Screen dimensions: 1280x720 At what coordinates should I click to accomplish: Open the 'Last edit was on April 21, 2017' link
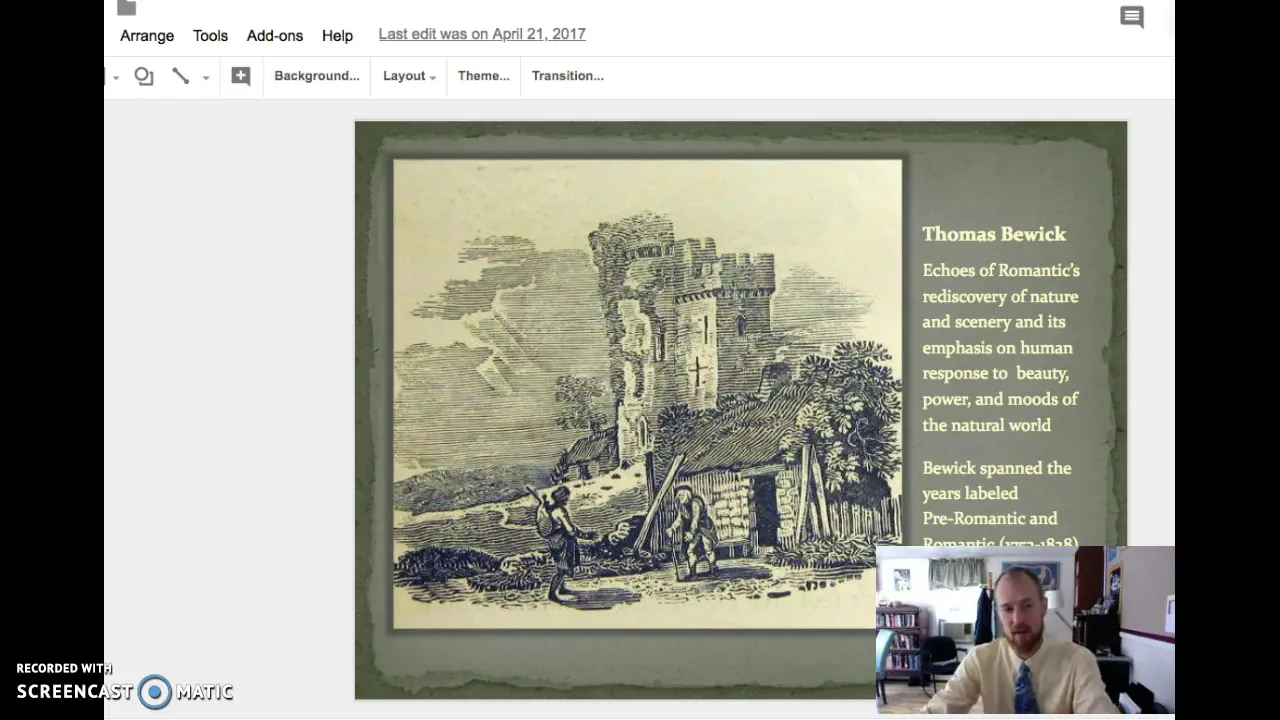point(482,34)
